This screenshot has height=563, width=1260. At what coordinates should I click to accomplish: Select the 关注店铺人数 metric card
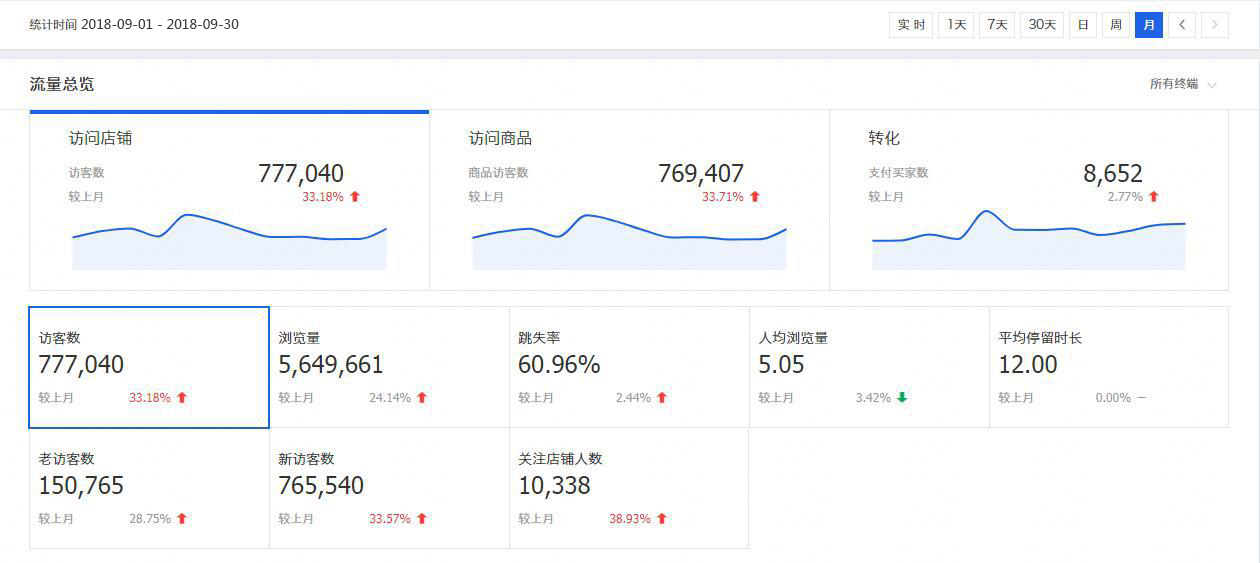(x=629, y=488)
